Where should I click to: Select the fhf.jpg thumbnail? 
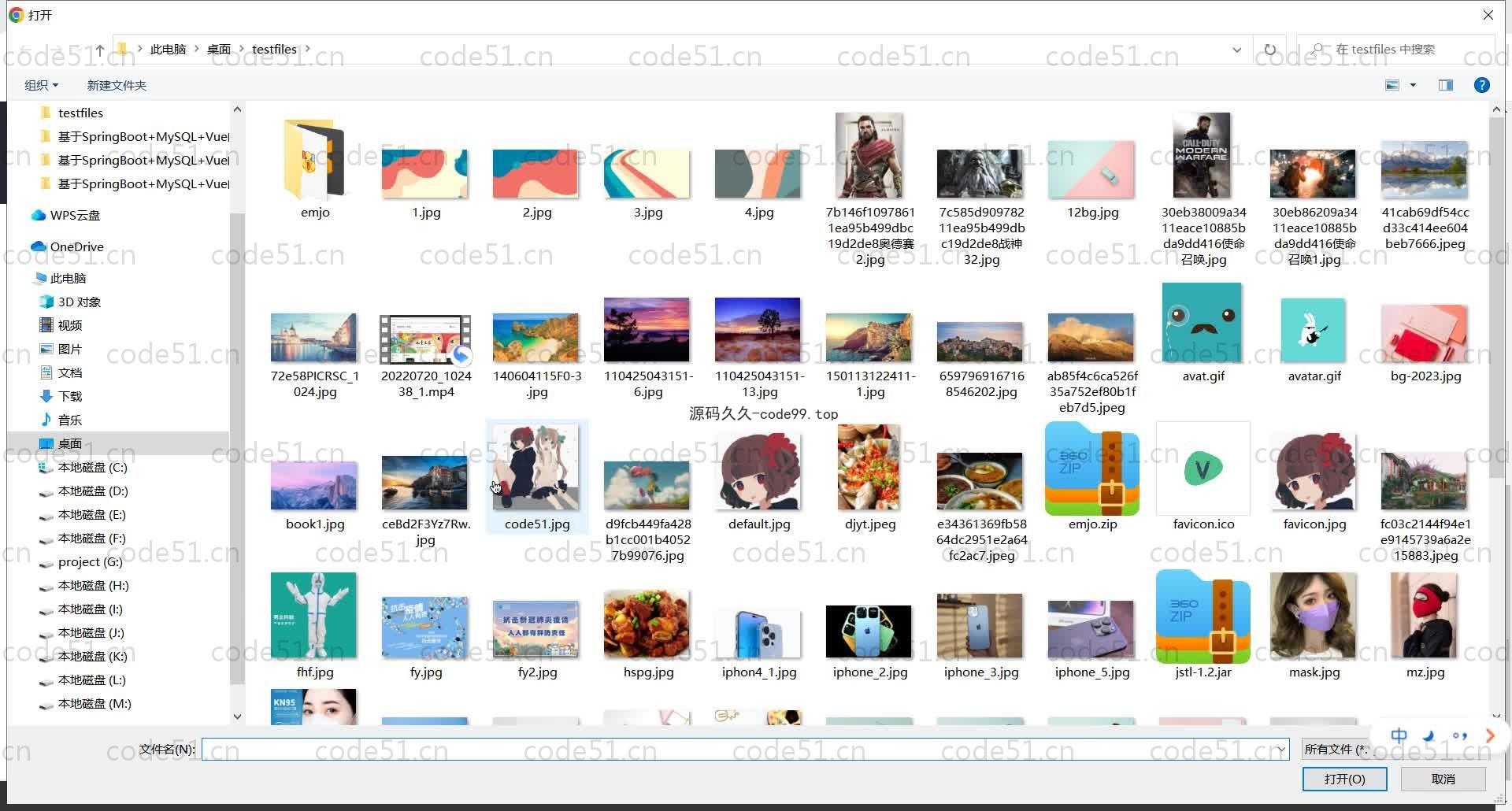[314, 615]
